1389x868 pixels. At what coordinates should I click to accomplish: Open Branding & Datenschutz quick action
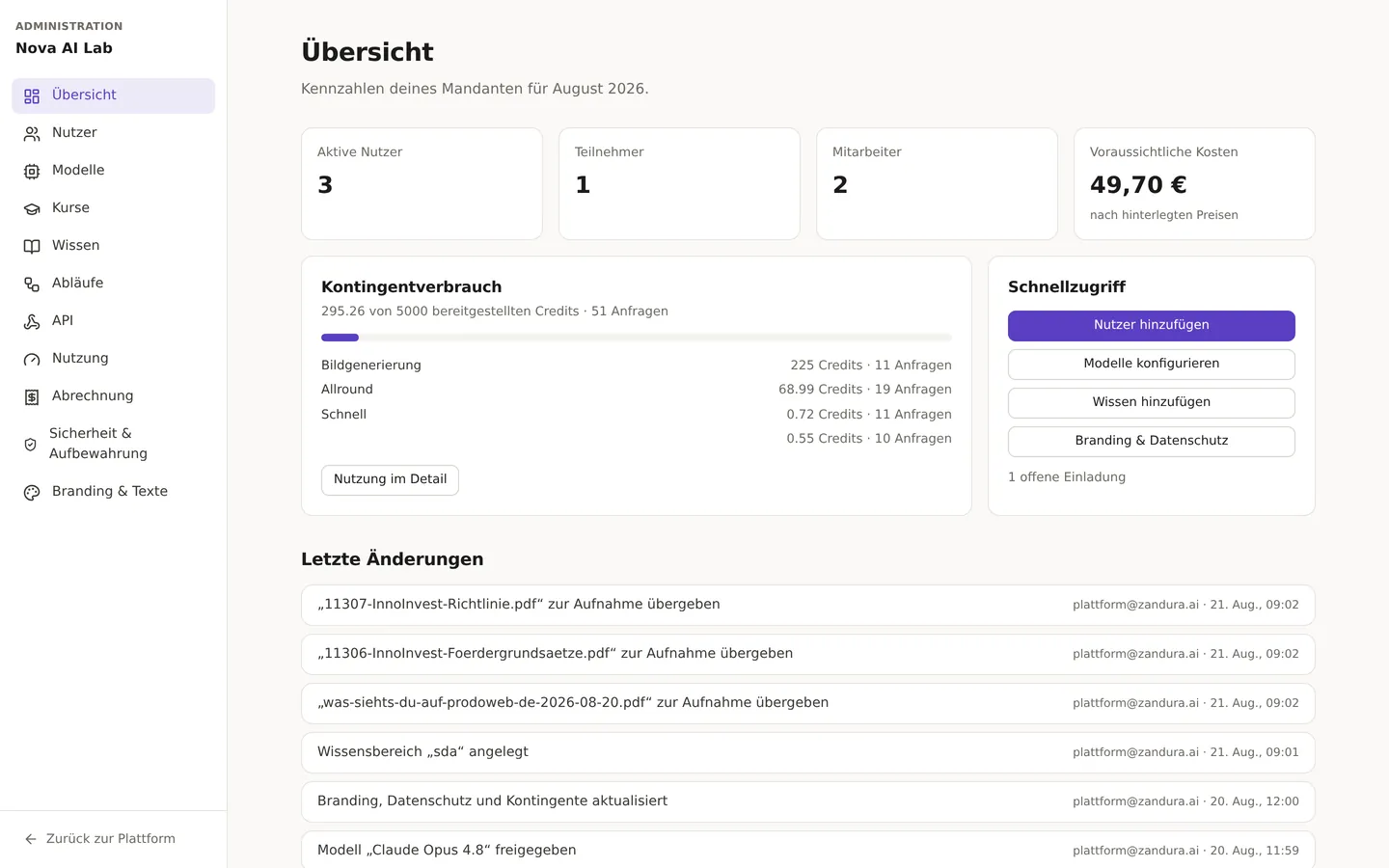[x=1152, y=442]
